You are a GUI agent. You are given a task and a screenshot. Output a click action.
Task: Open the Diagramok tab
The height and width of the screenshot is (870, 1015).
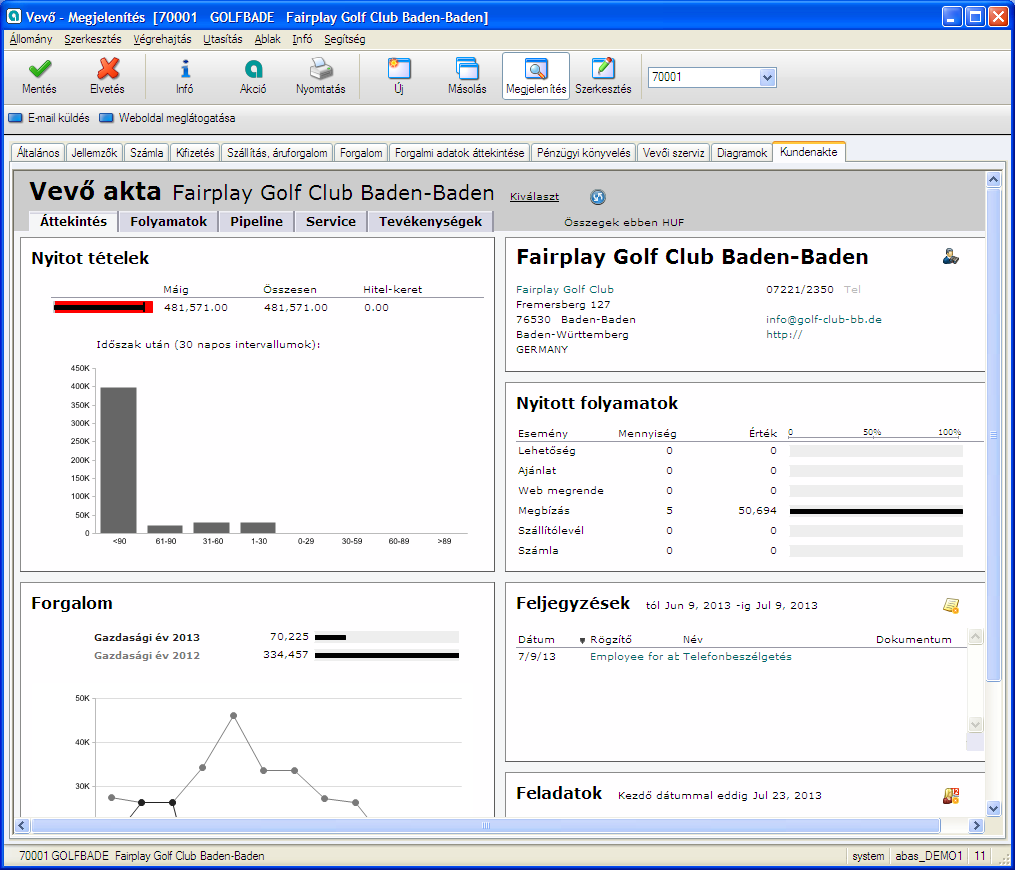click(x=742, y=153)
